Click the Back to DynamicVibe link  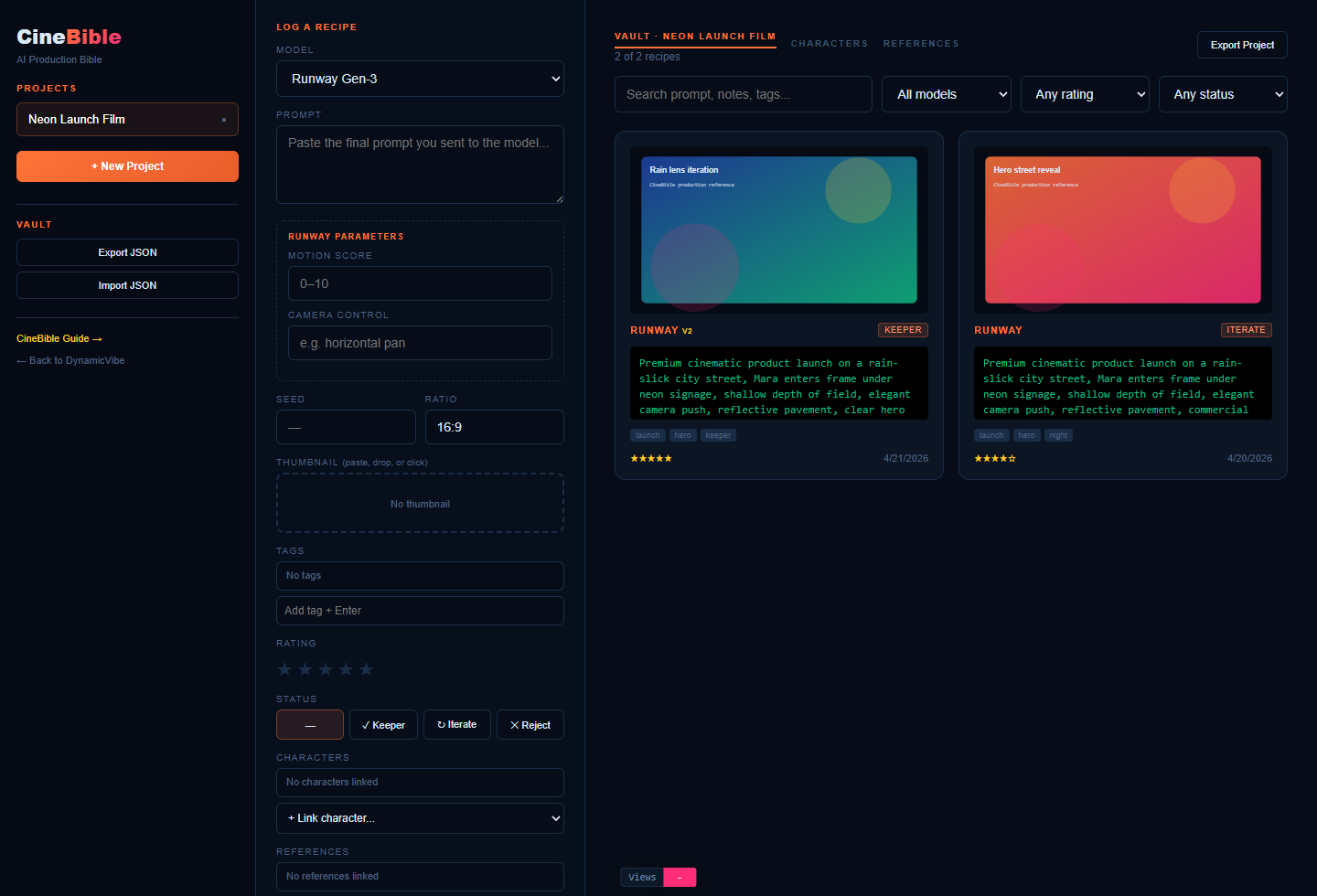70,360
